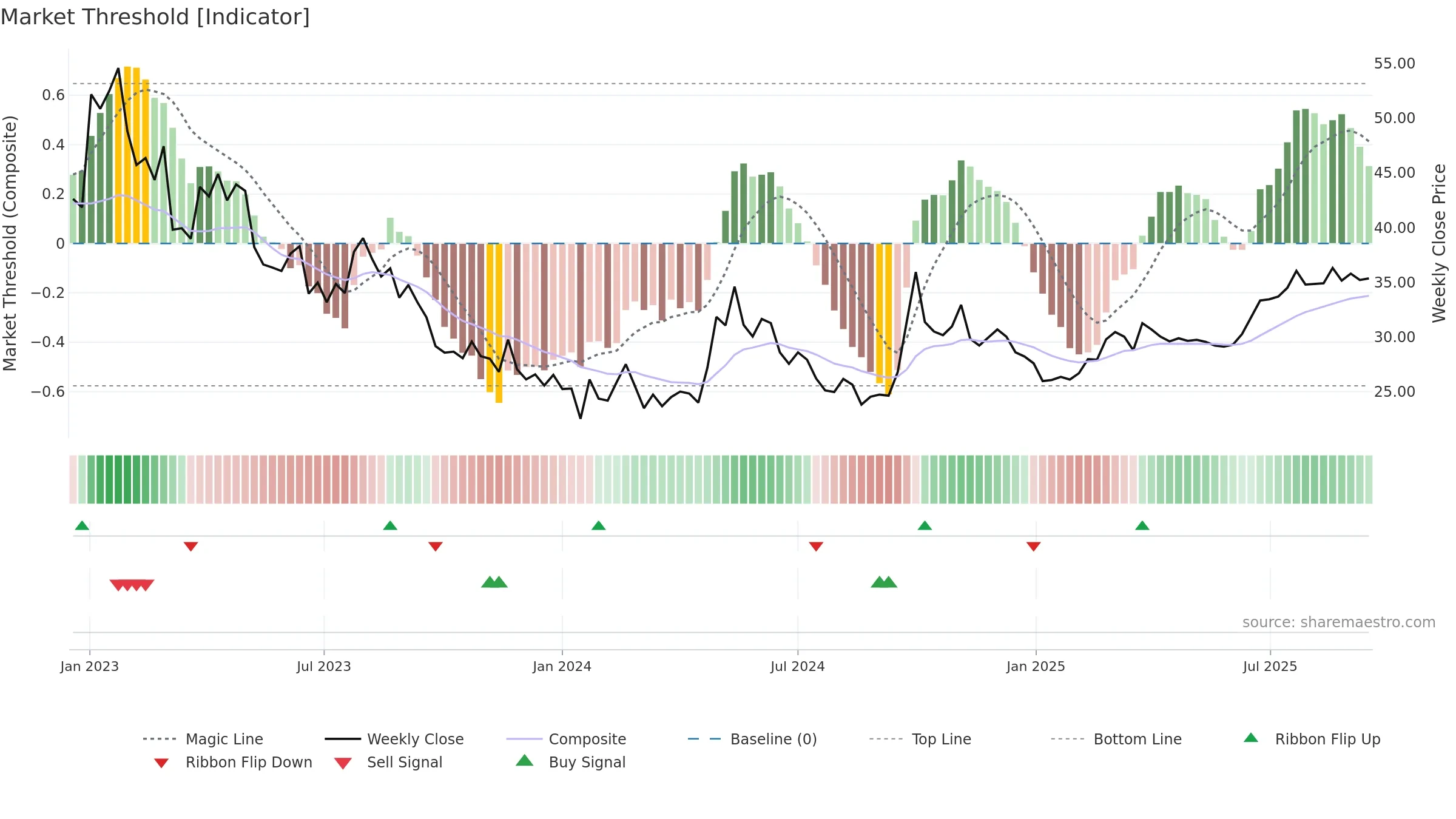Viewport: 1456px width, 819px height.
Task: Toggle the Weekly Close legend entry
Action: pyautogui.click(x=394, y=739)
